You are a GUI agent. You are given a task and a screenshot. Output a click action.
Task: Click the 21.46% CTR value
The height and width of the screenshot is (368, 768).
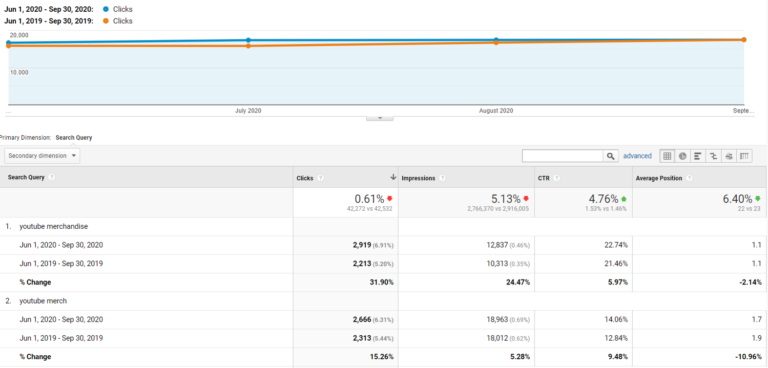pos(617,264)
